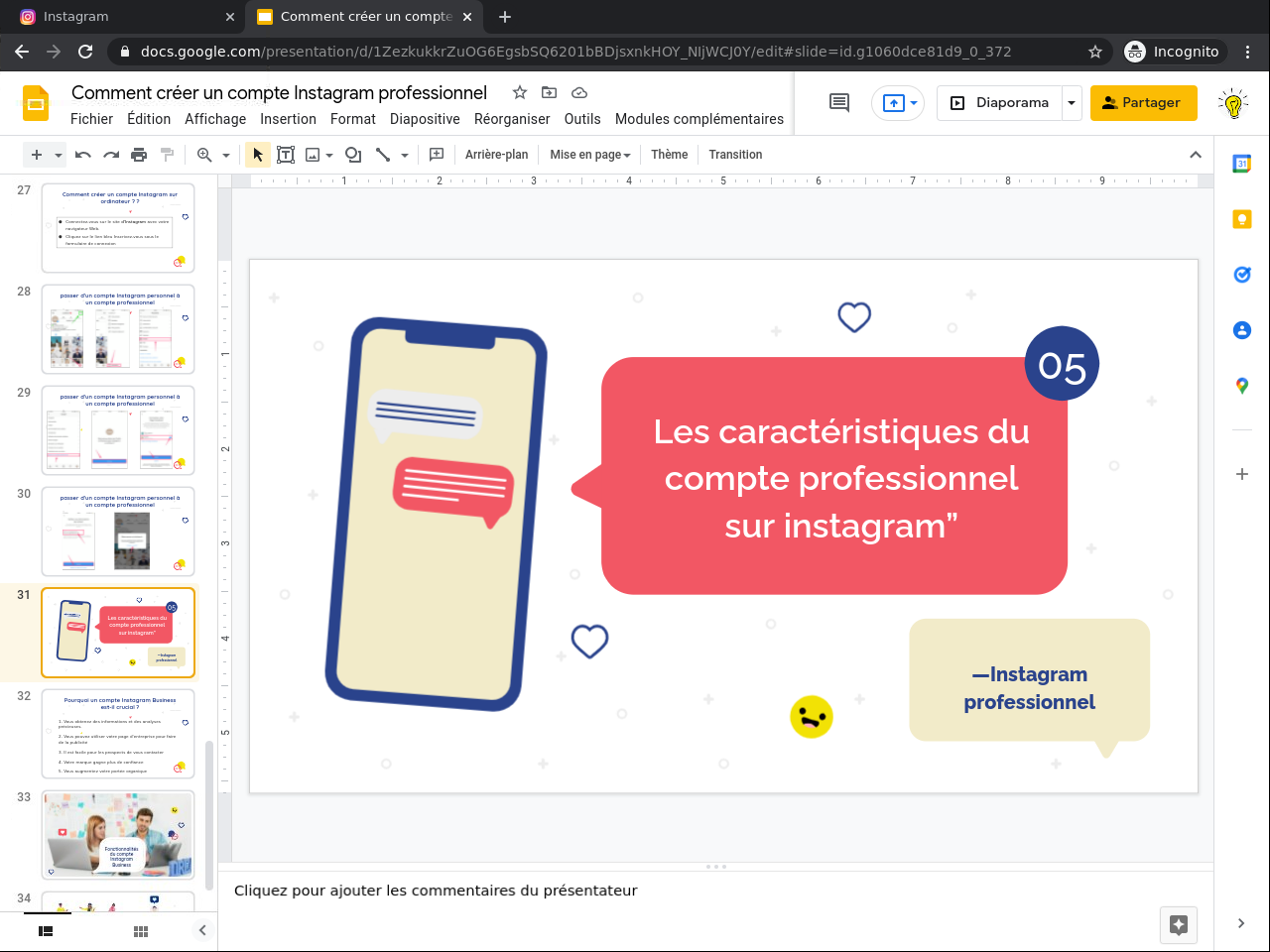Select the shape insertion tool
The height and width of the screenshot is (952, 1270).
(x=352, y=155)
